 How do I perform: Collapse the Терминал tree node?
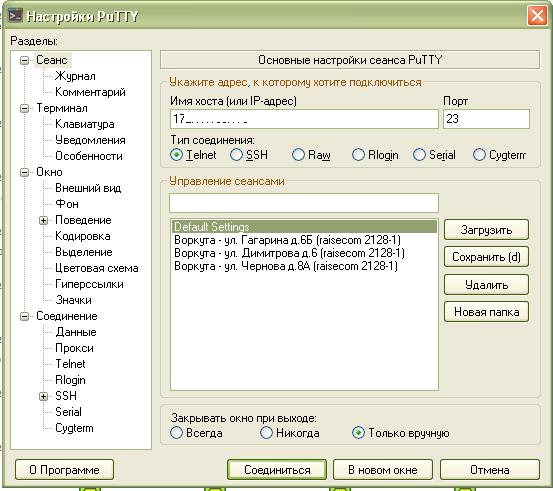coord(24,108)
